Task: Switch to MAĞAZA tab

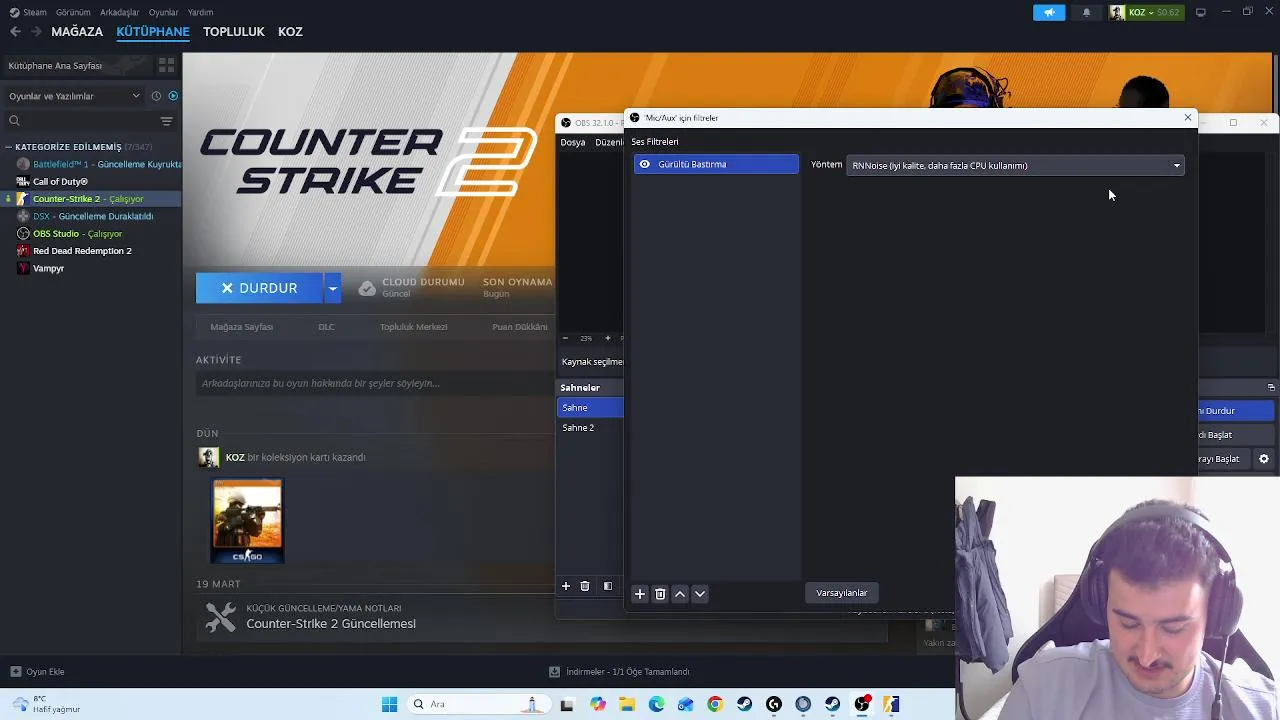Action: 77,32
